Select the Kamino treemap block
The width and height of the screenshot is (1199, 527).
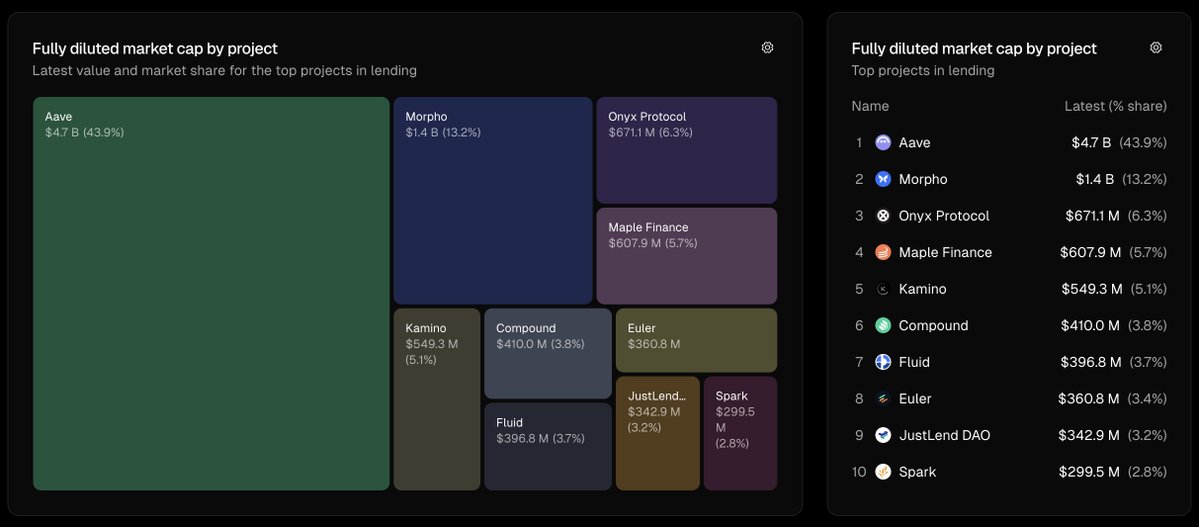tap(437, 399)
